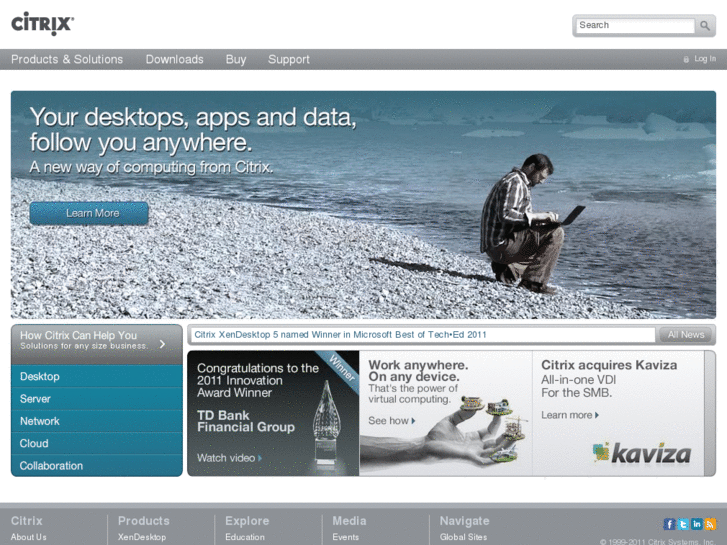Screen dimensions: 727x545
Task: Click the hero banner headline text
Action: pyautogui.click(x=193, y=129)
